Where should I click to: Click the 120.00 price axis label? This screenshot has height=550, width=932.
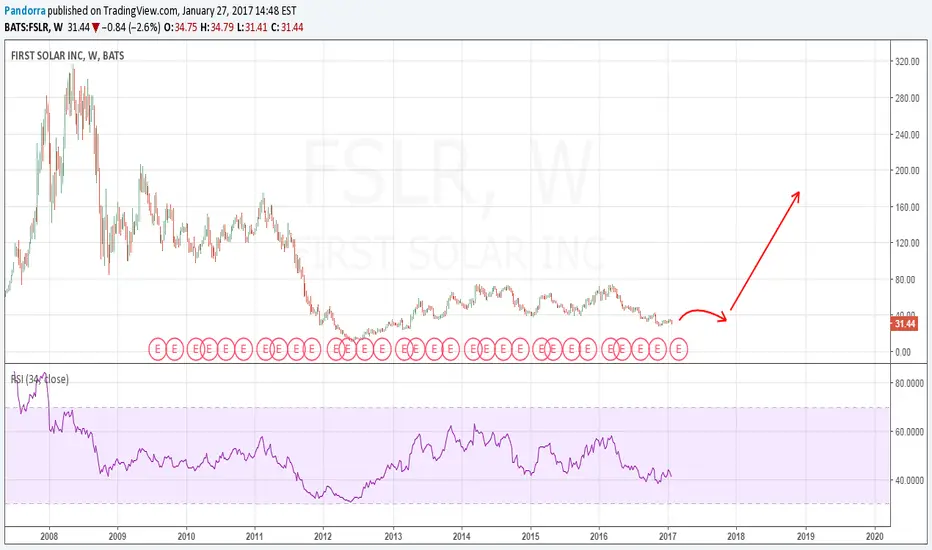(907, 243)
